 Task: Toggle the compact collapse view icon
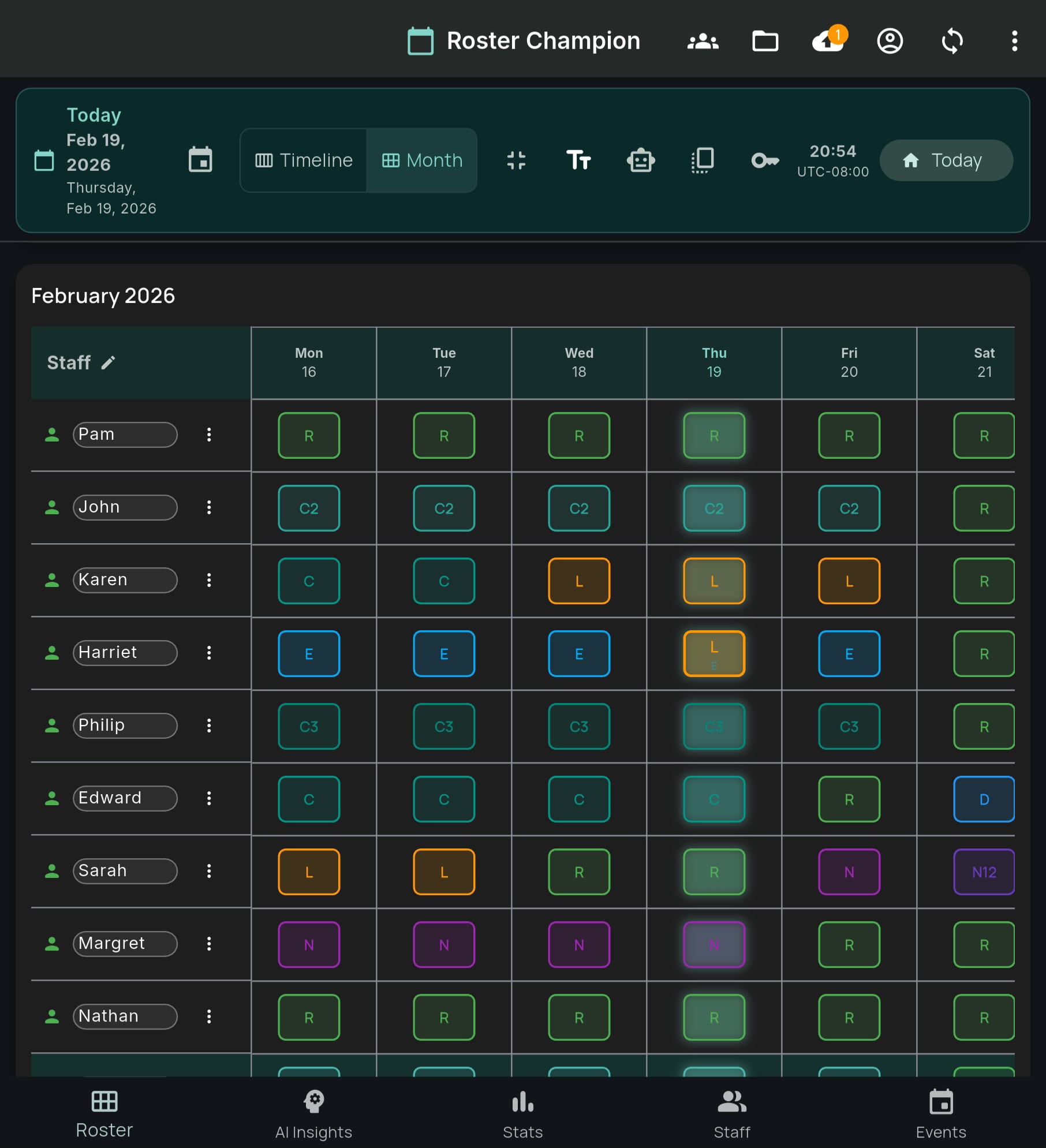pos(516,160)
